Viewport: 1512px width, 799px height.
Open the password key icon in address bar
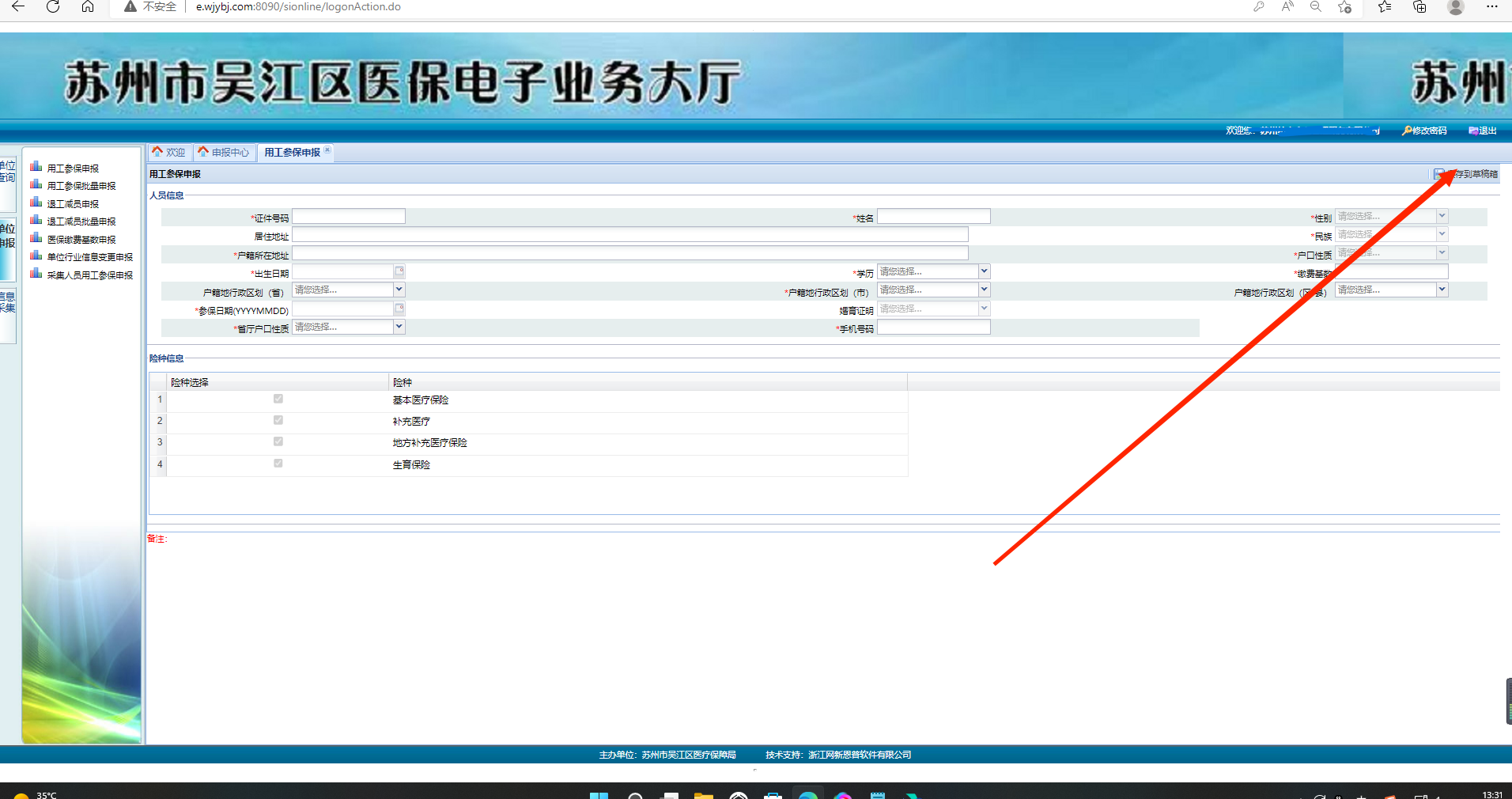pyautogui.click(x=1258, y=6)
